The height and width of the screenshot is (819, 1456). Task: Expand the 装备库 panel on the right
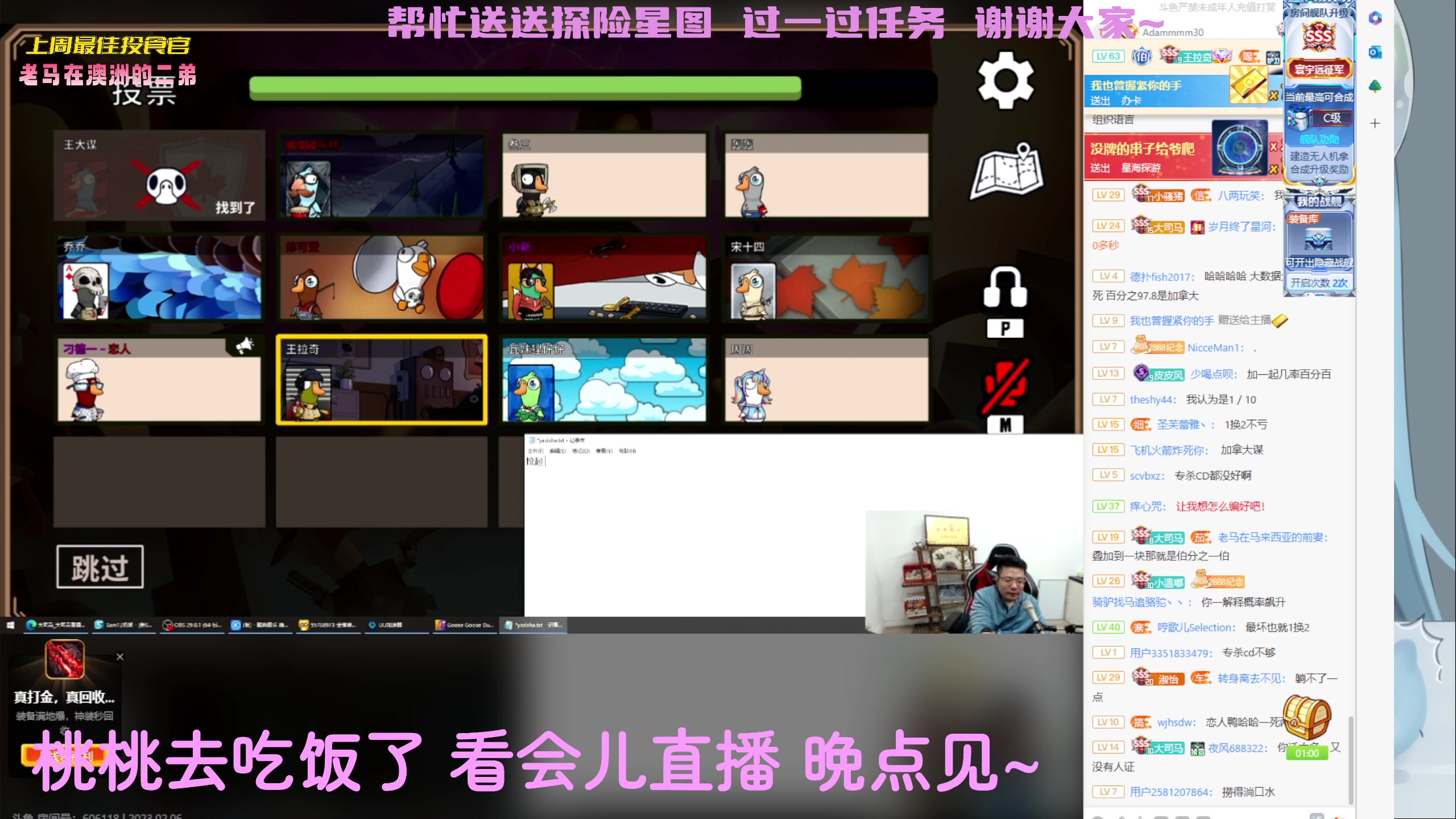1302,218
